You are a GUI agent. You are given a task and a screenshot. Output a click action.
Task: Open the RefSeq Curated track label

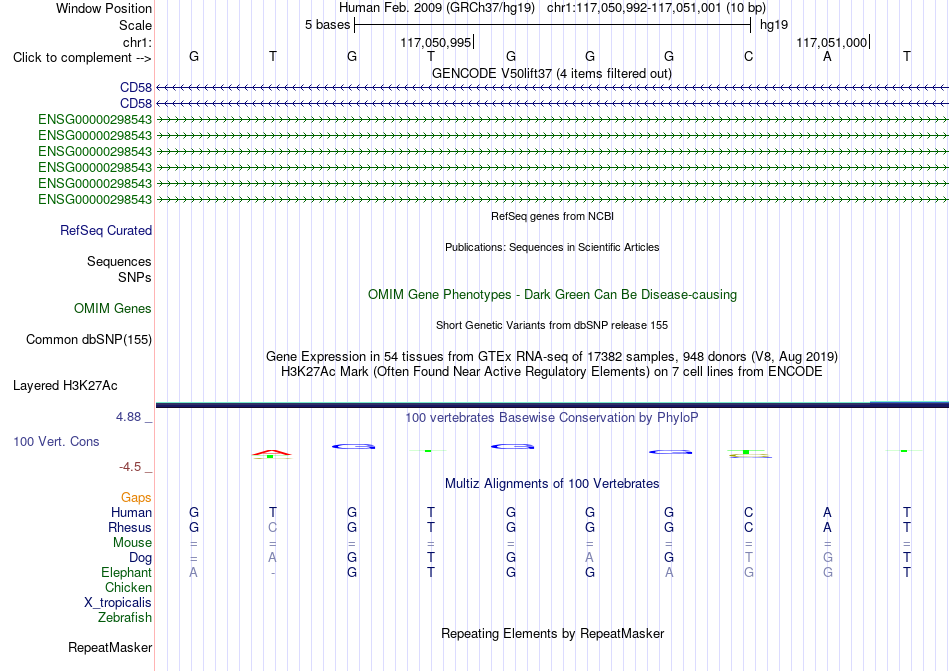click(106, 231)
